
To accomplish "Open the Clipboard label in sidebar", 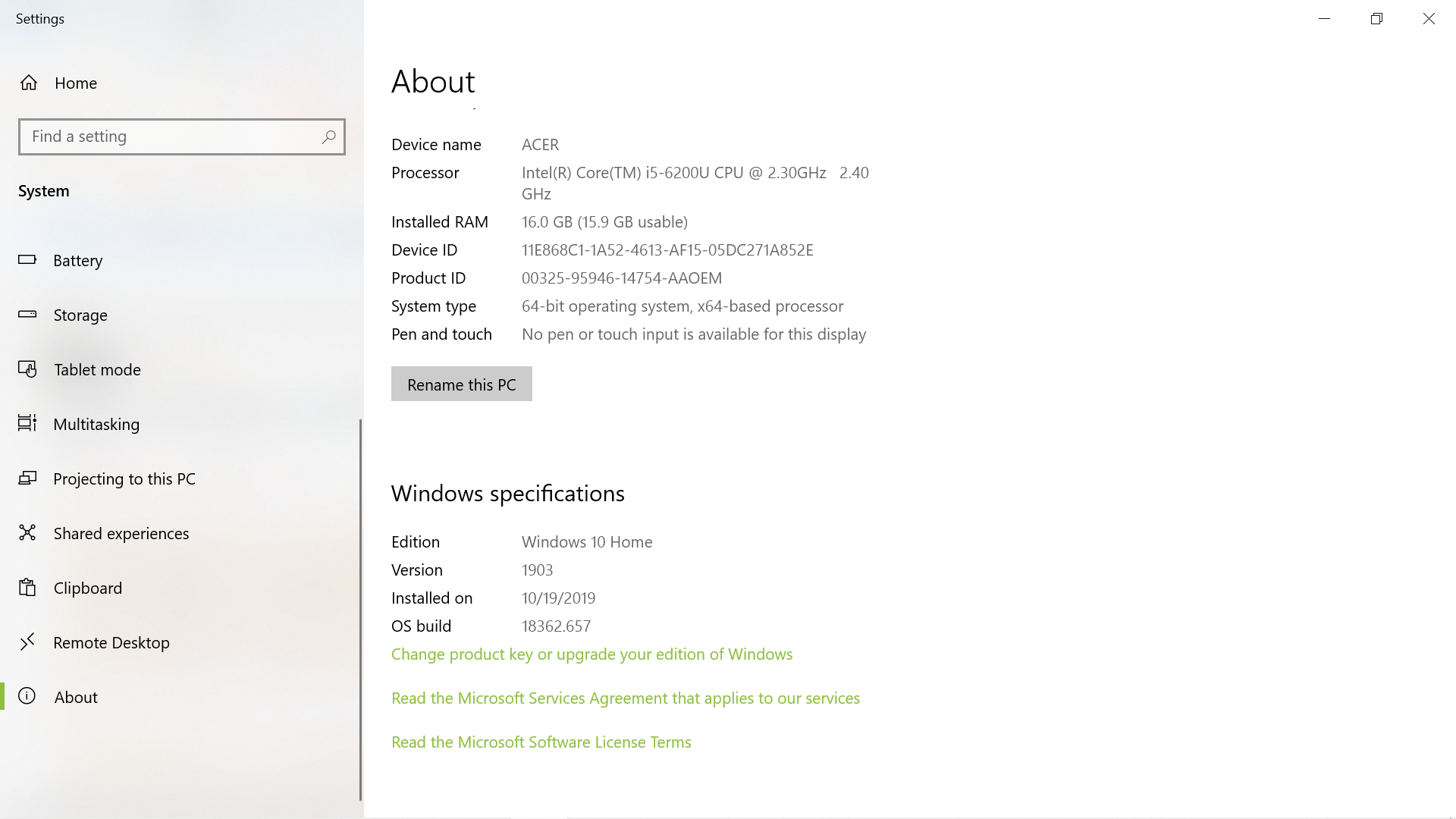I will (x=88, y=588).
